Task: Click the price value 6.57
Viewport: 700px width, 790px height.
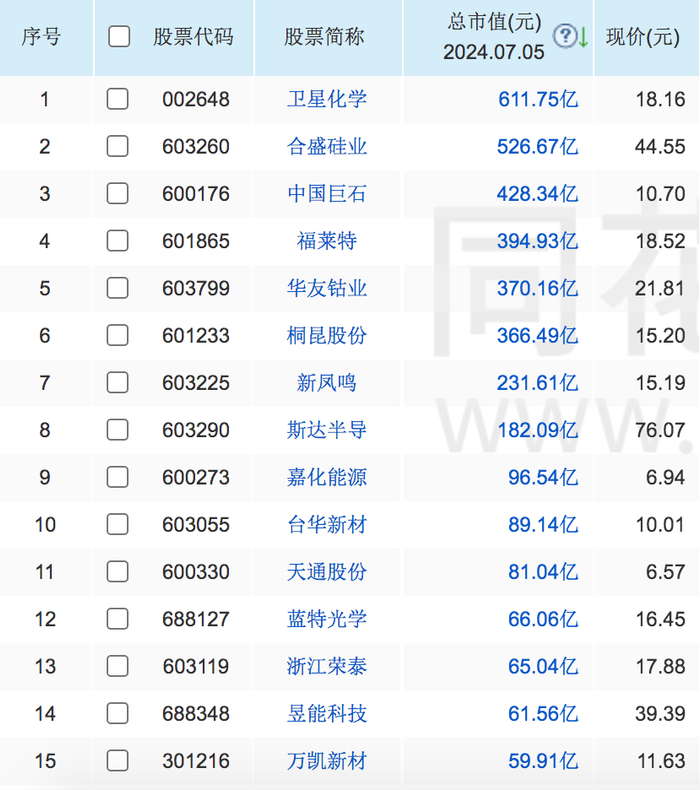Action: click(665, 572)
